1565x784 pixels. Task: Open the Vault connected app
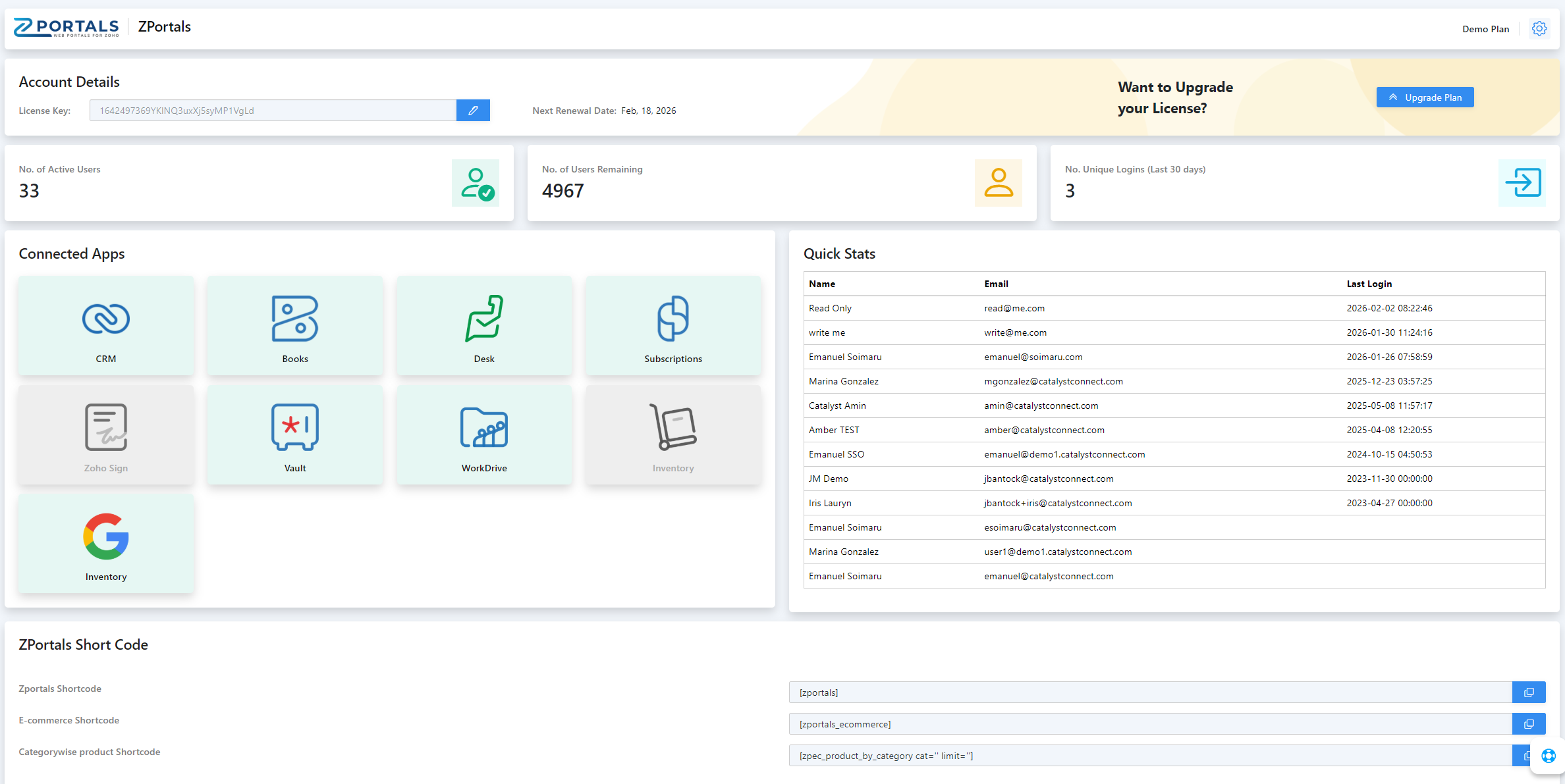[294, 434]
